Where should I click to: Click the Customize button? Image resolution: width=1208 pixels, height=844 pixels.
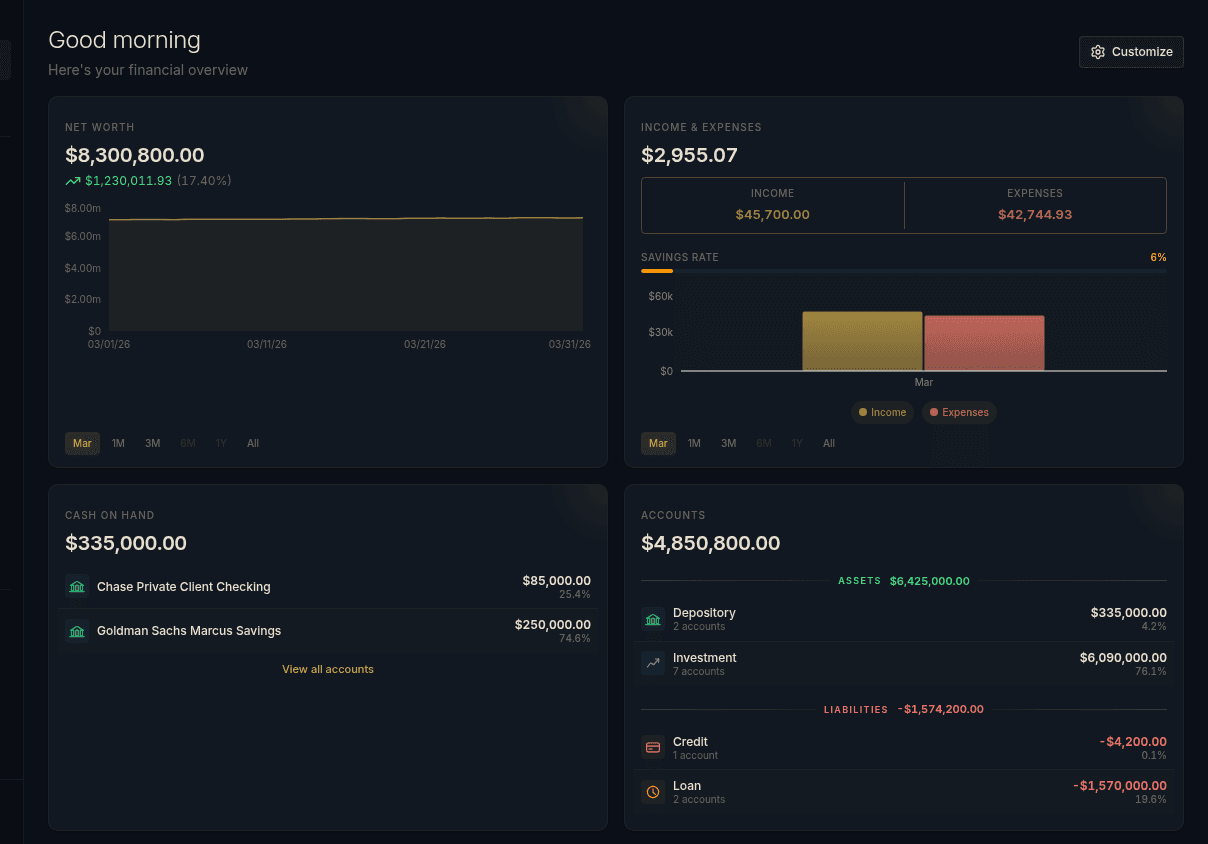(x=1131, y=51)
